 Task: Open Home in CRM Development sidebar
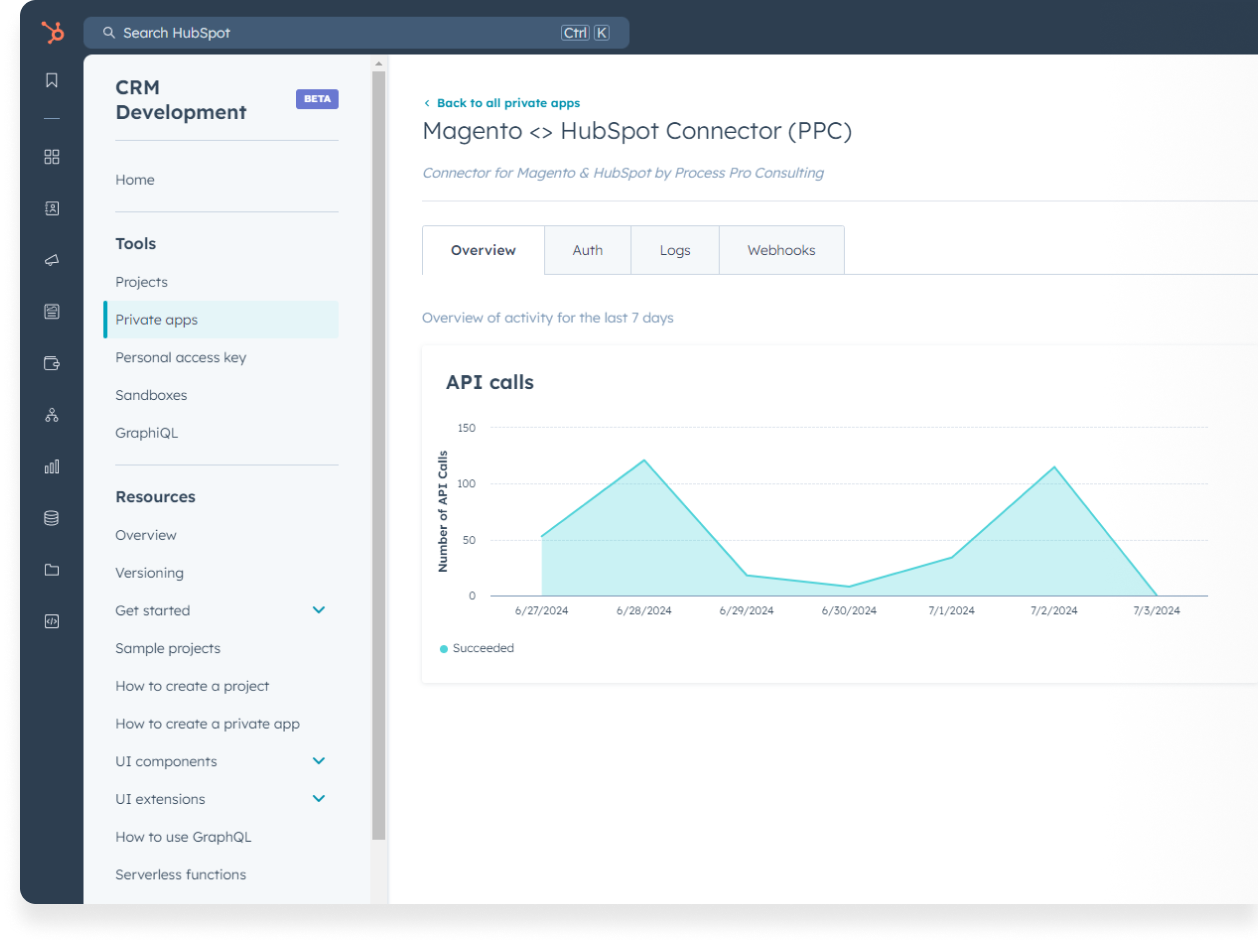135,180
